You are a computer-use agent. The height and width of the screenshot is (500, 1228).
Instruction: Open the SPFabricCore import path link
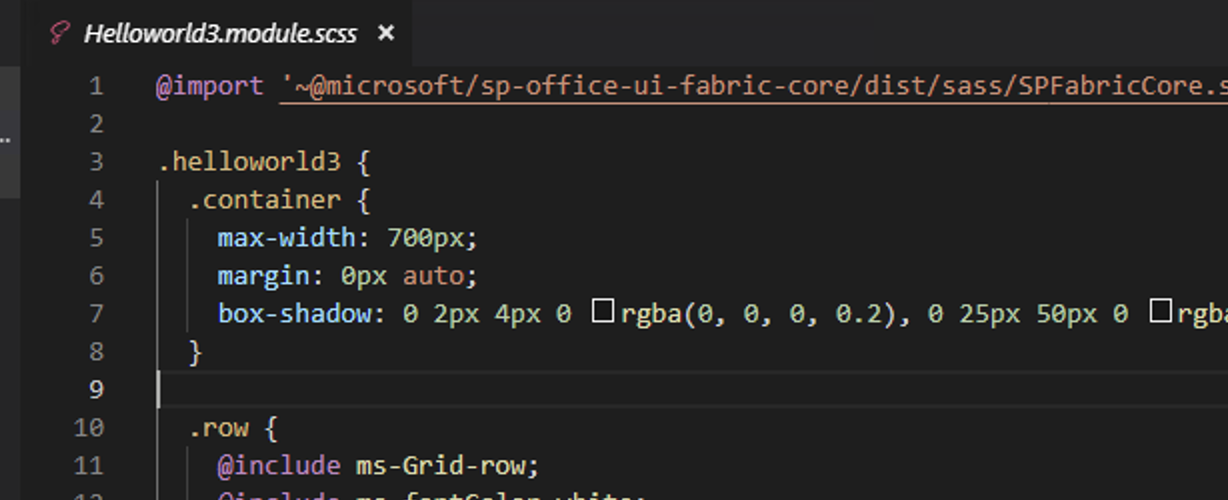[x=754, y=86]
